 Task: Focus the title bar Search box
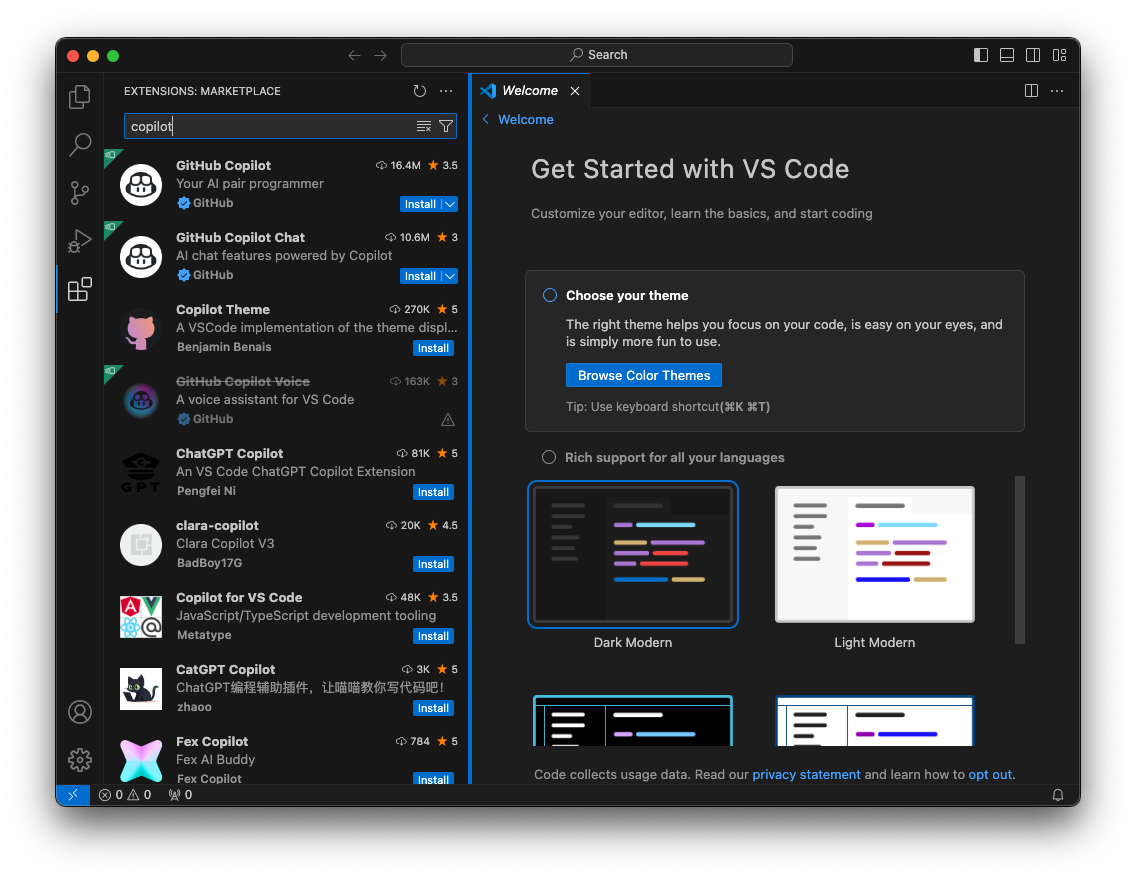[x=596, y=55]
